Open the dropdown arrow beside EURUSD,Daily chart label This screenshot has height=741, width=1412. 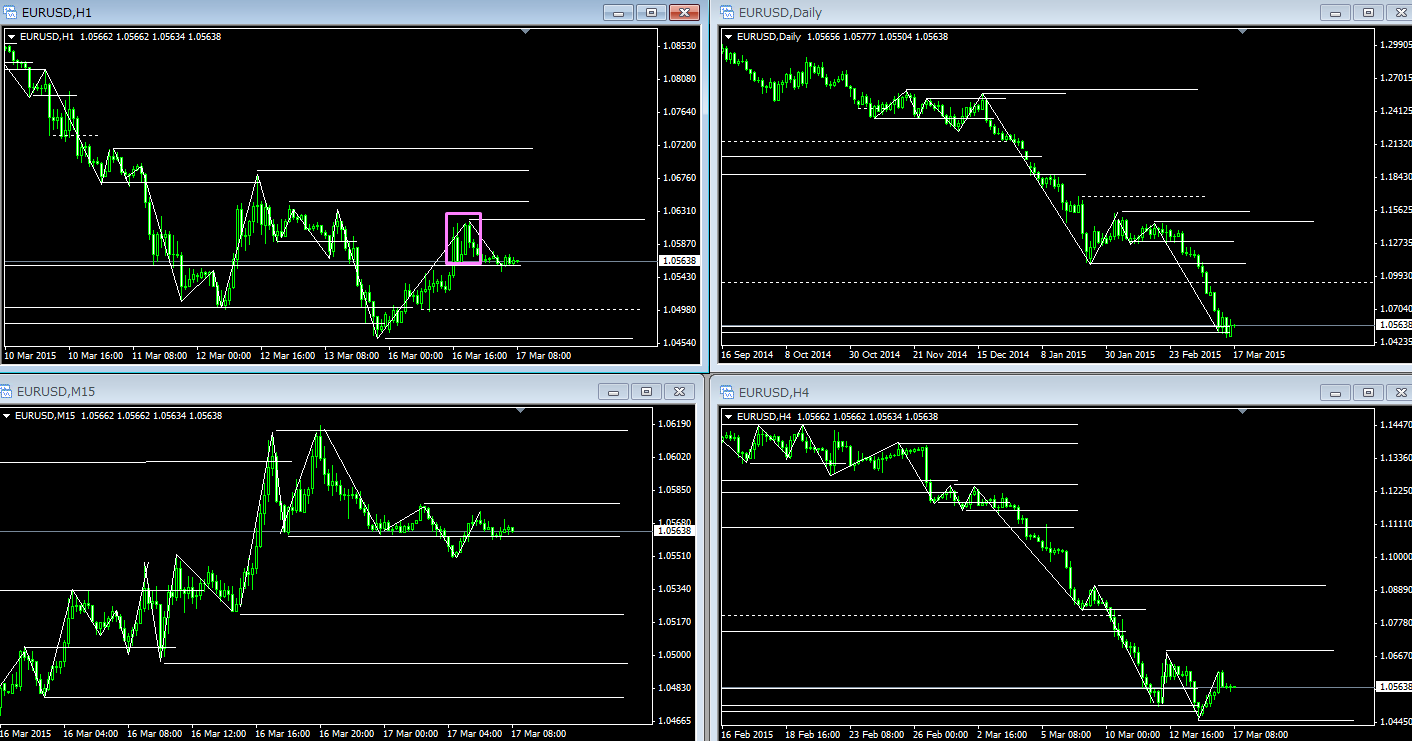[x=729, y=37]
